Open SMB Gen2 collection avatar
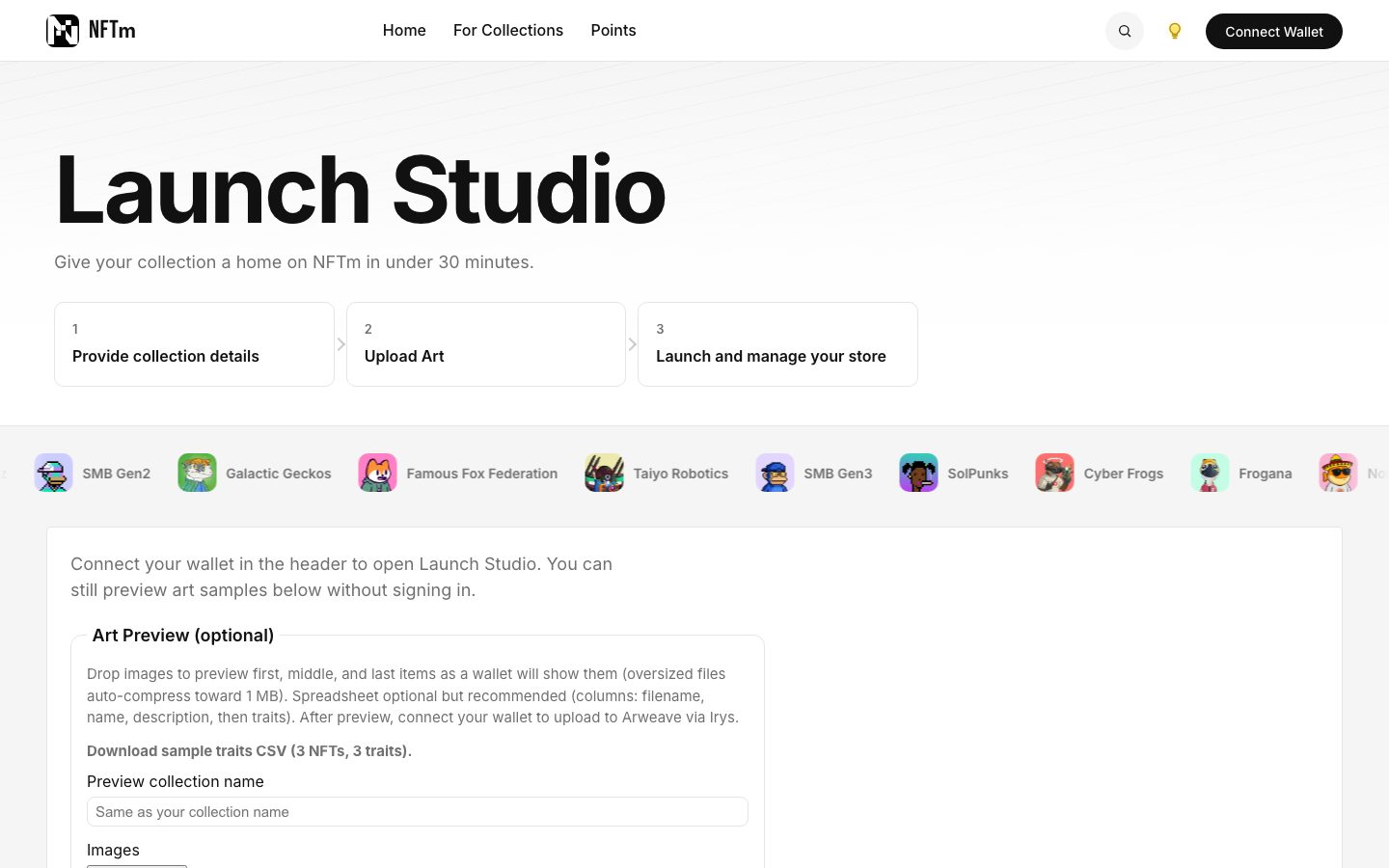The image size is (1389, 868). [53, 473]
